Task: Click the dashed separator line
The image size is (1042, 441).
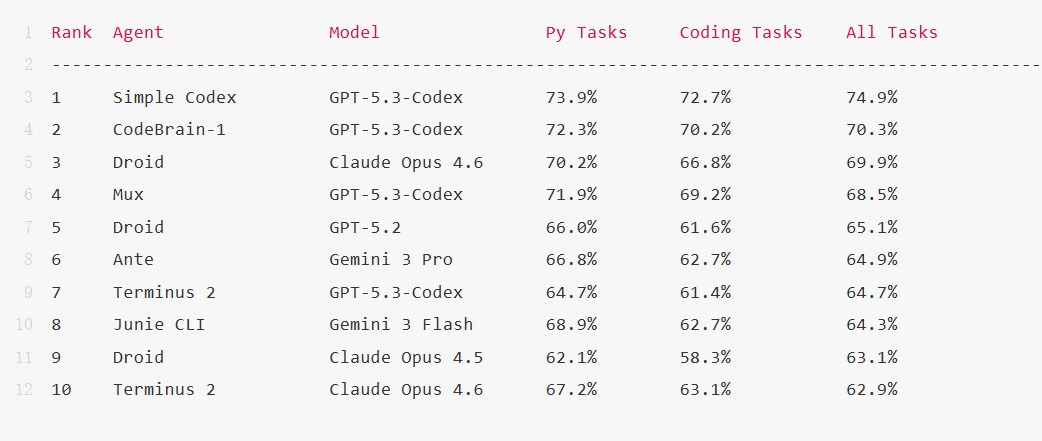Action: (x=540, y=65)
